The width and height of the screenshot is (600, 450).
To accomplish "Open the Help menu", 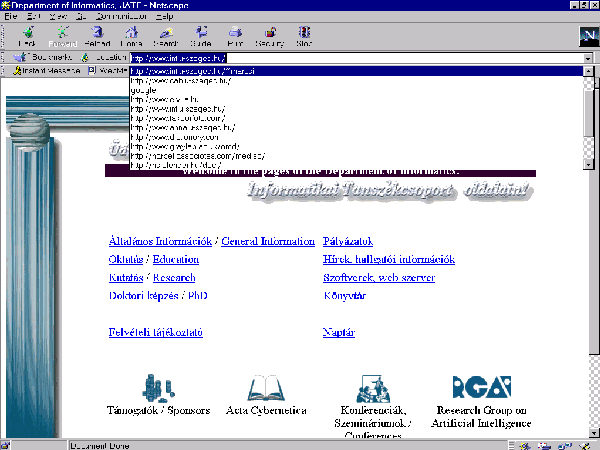I will pos(165,17).
